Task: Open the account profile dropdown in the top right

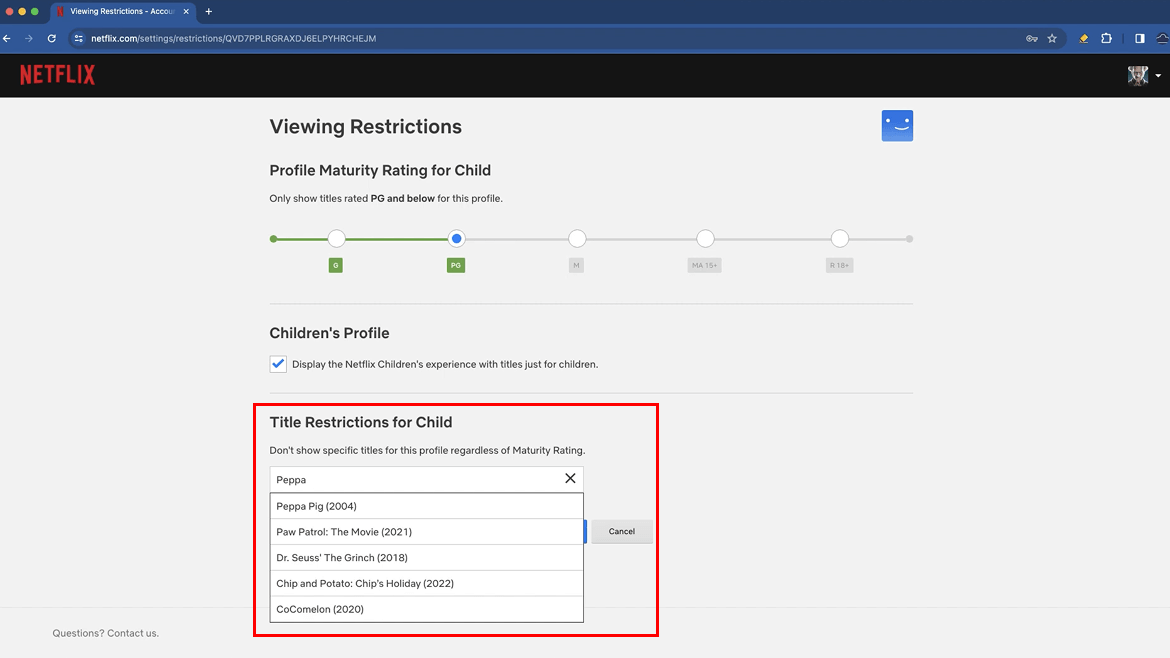Action: (x=1143, y=75)
